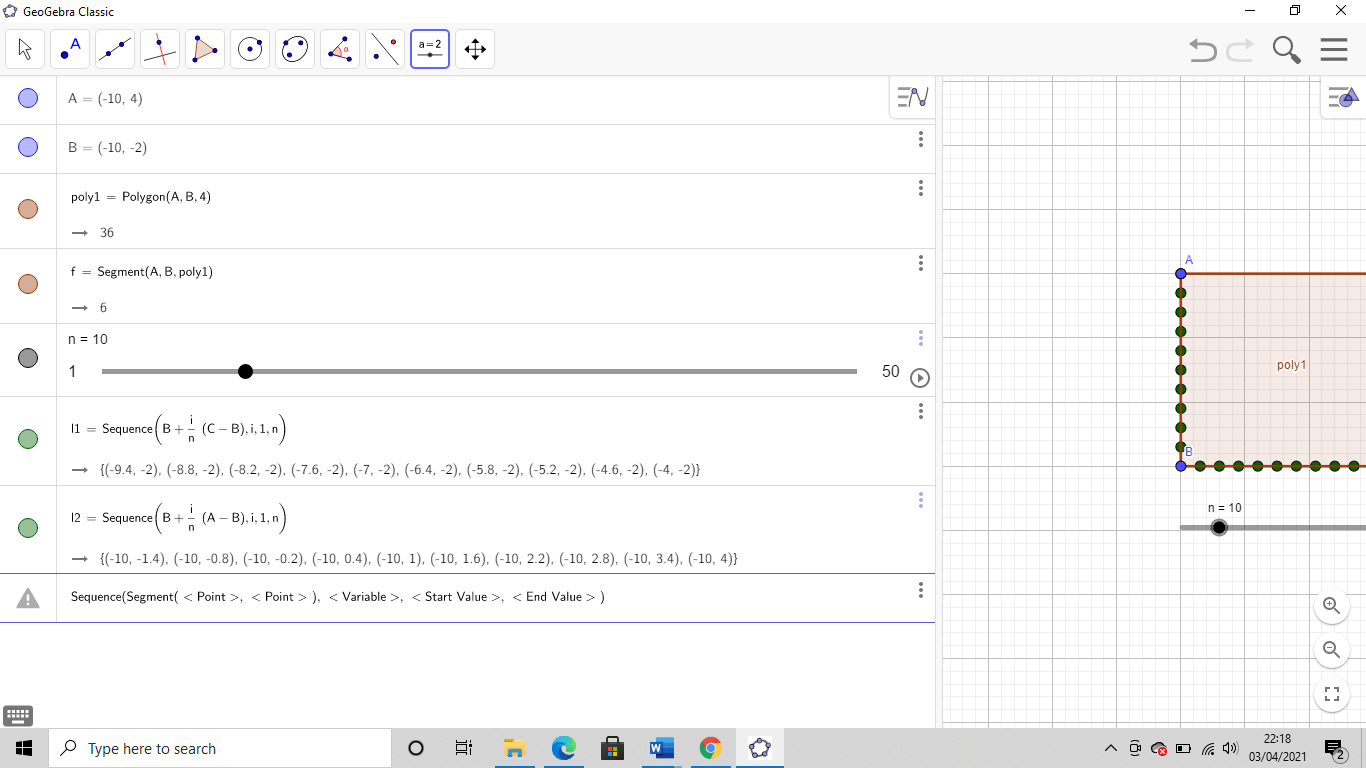Viewport: 1366px width, 768px height.
Task: Select the Circle with Center tool
Action: (249, 48)
